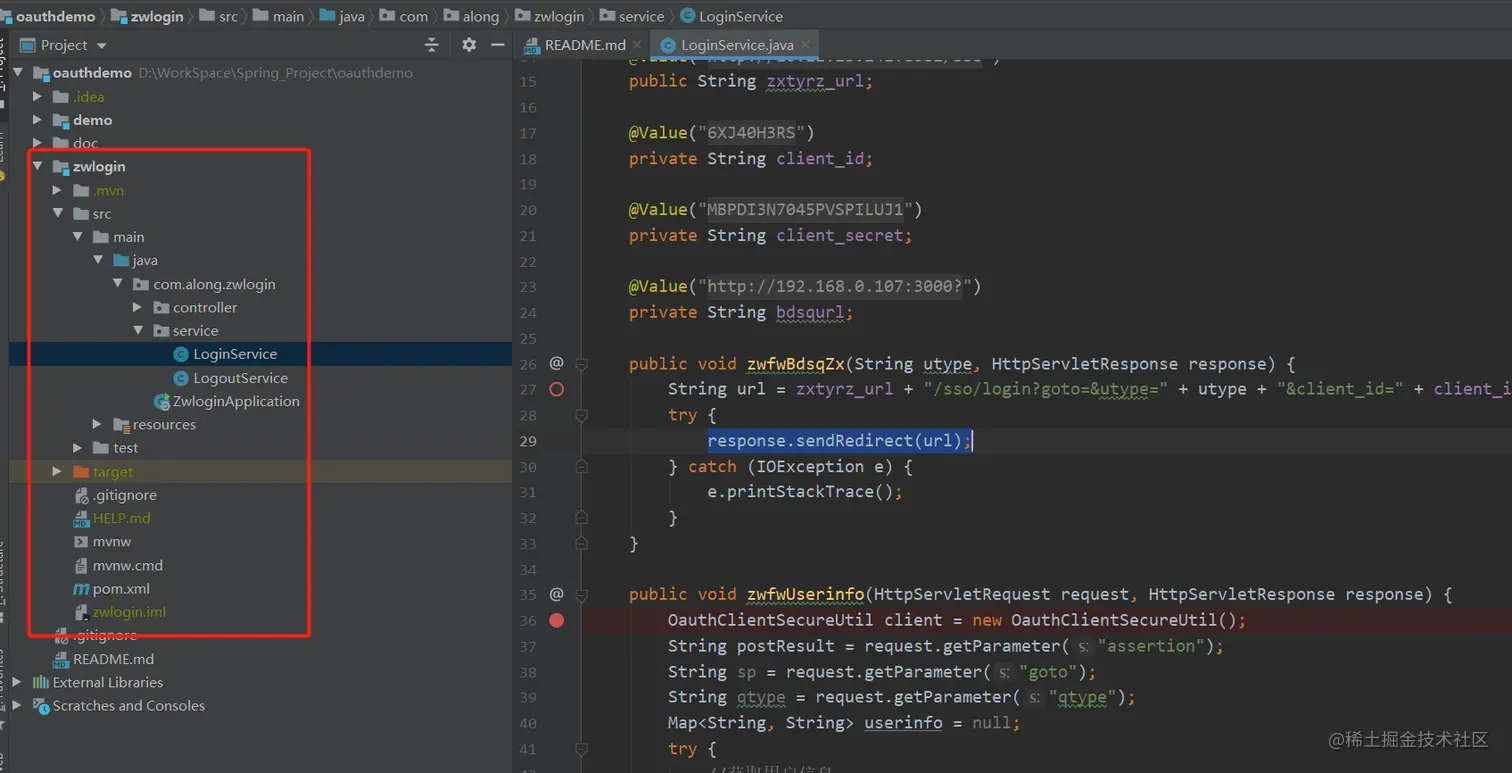This screenshot has width=1512, height=773.
Task: Select the HELP.md file
Action: tap(121, 518)
